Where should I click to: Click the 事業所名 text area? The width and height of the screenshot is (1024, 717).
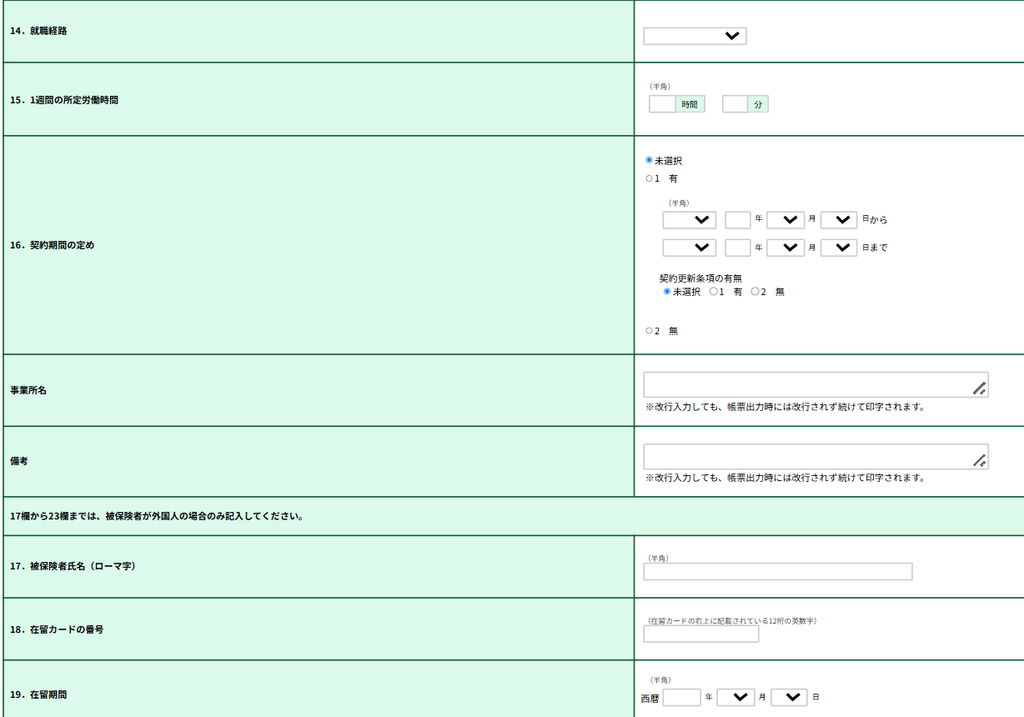(x=816, y=385)
